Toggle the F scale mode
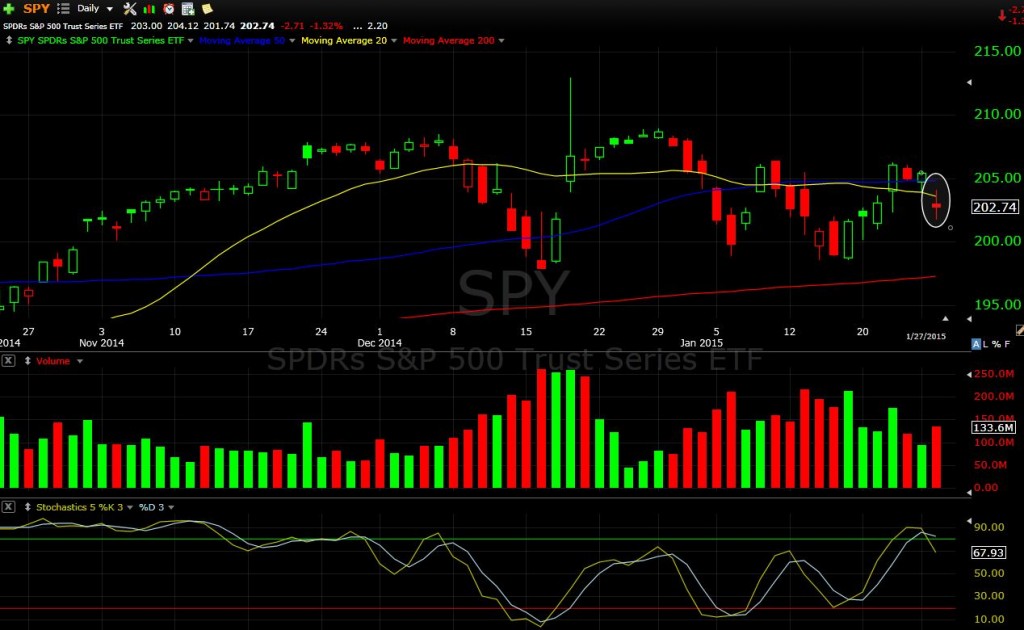The image size is (1024, 630). tap(1007, 344)
